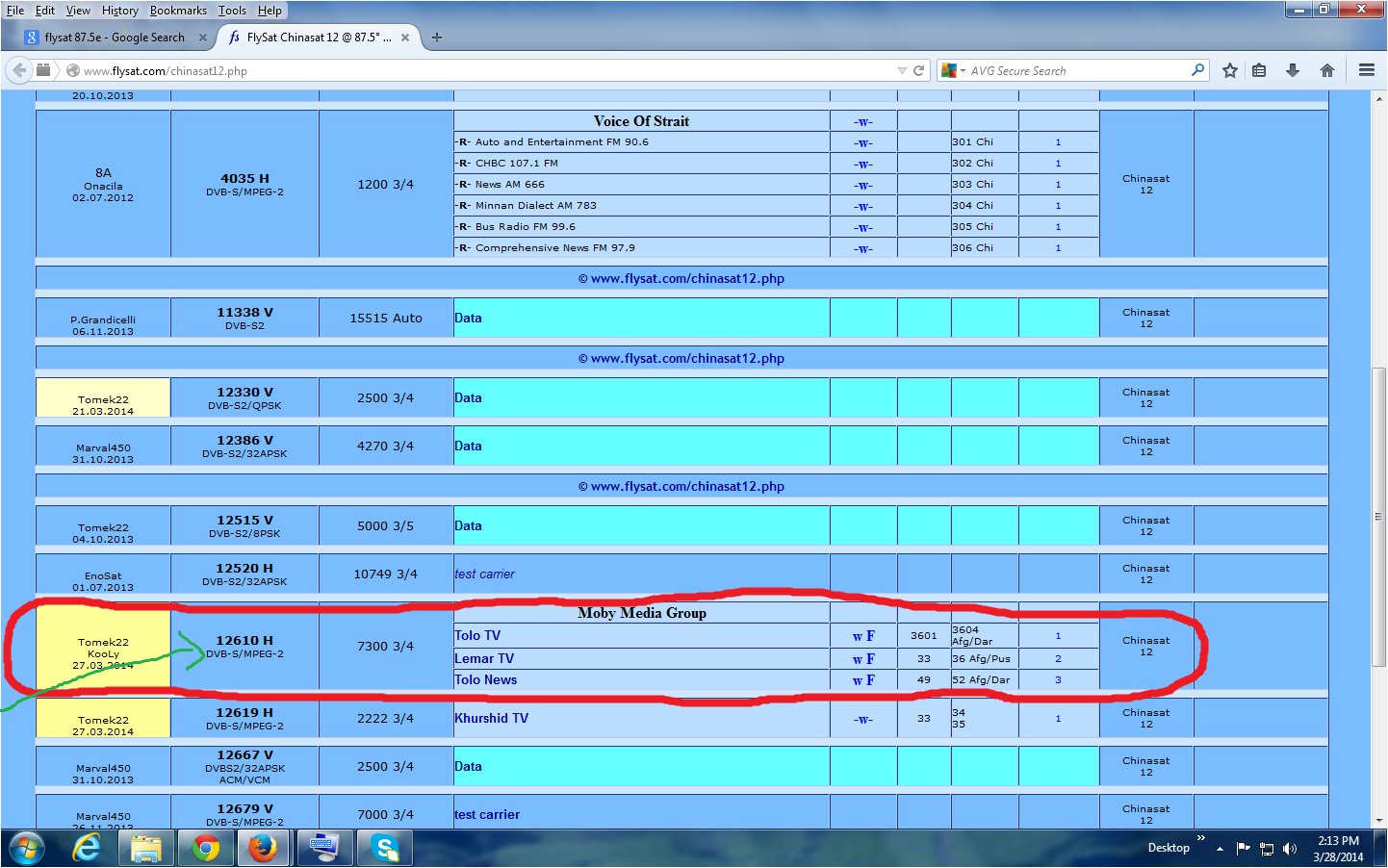
Task: Open the Edit menu
Action: 45,11
